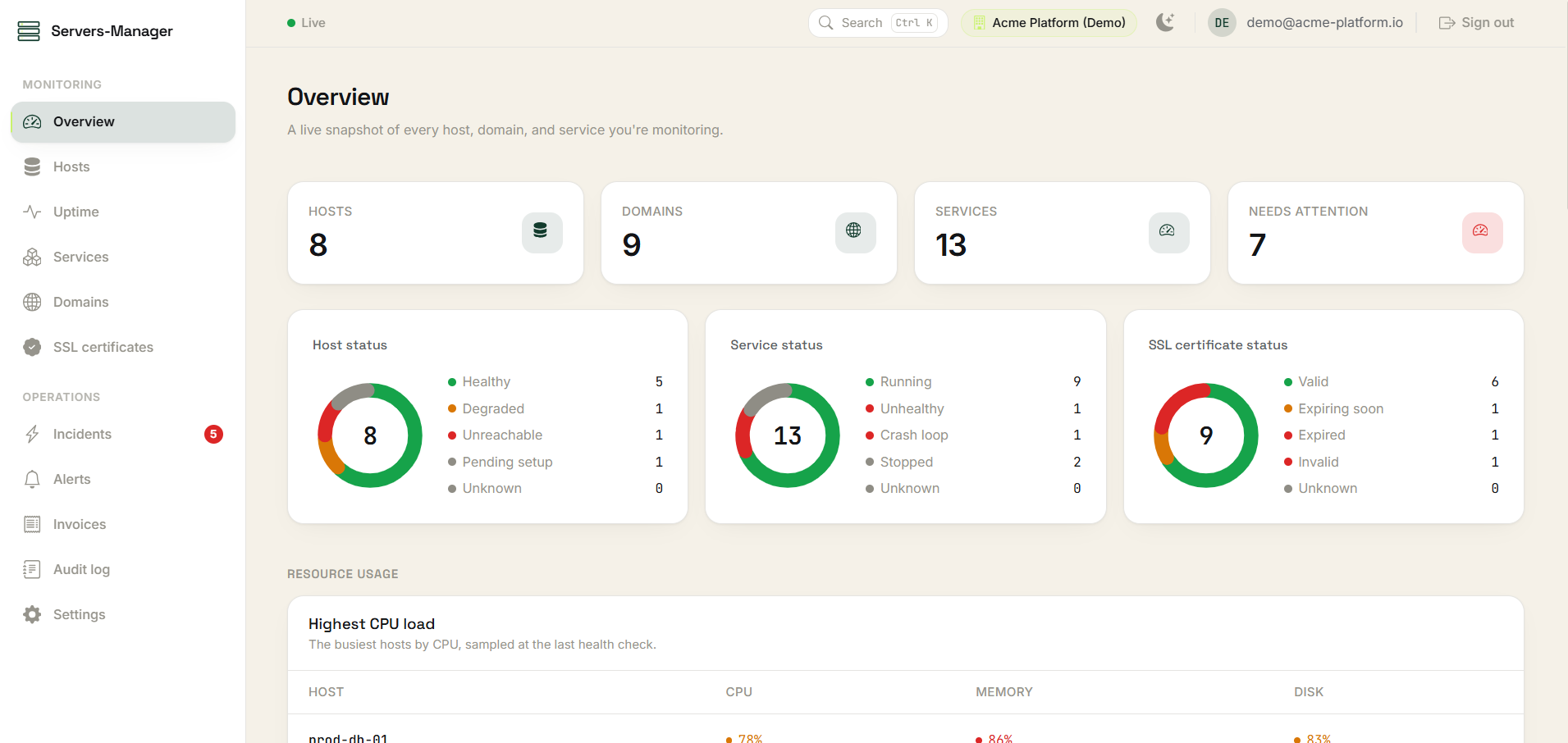
Task: Open the Acme Platform (Demo) organization switcher
Action: tap(1049, 23)
